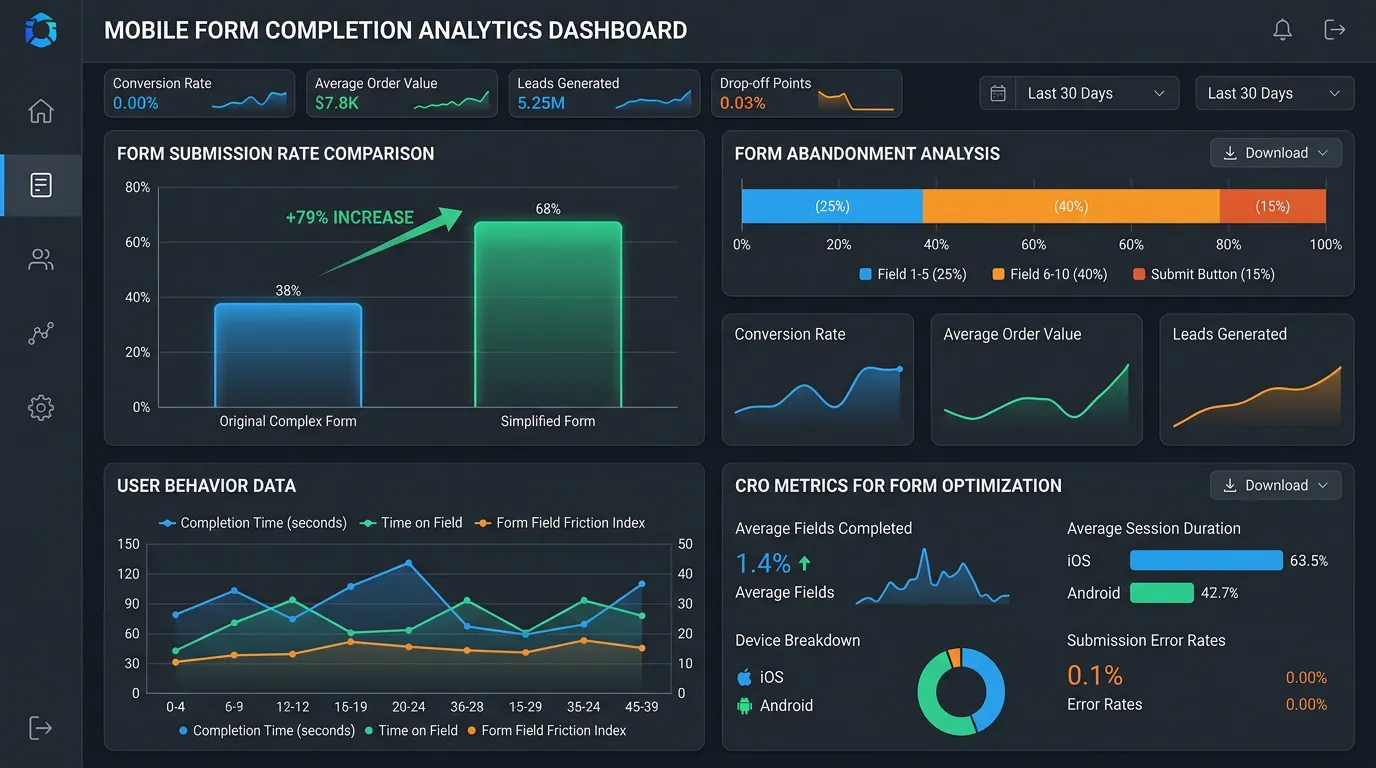Viewport: 1376px width, 768px height.
Task: Click the Android robot icon in Device Breakdown
Action: tap(744, 705)
